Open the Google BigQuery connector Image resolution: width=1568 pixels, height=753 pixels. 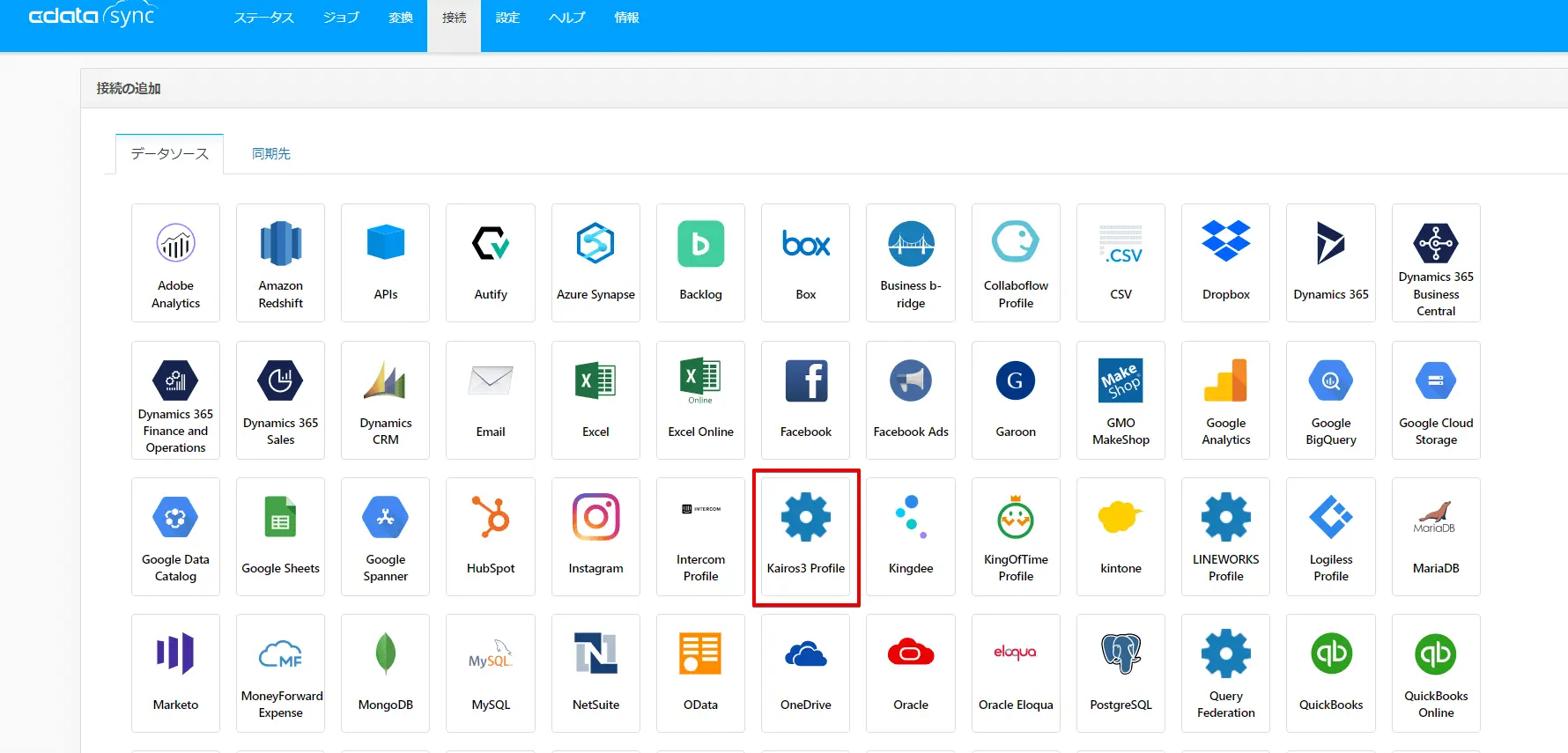(1331, 400)
